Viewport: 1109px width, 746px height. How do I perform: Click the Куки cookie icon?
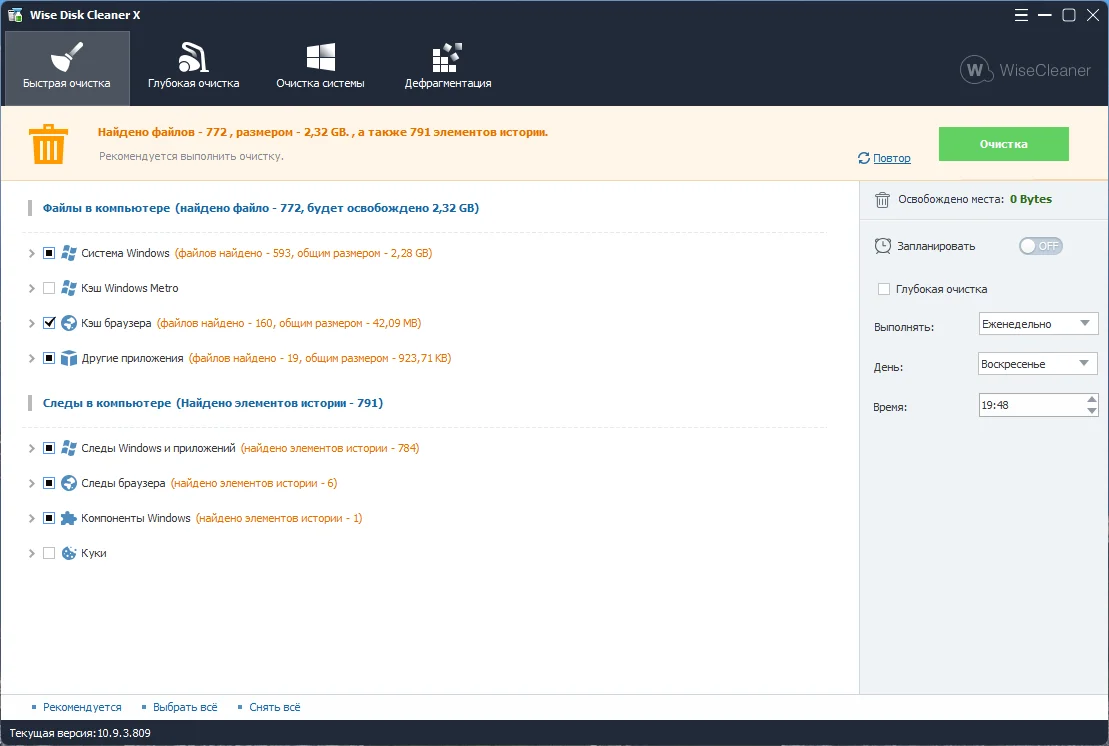[69, 553]
